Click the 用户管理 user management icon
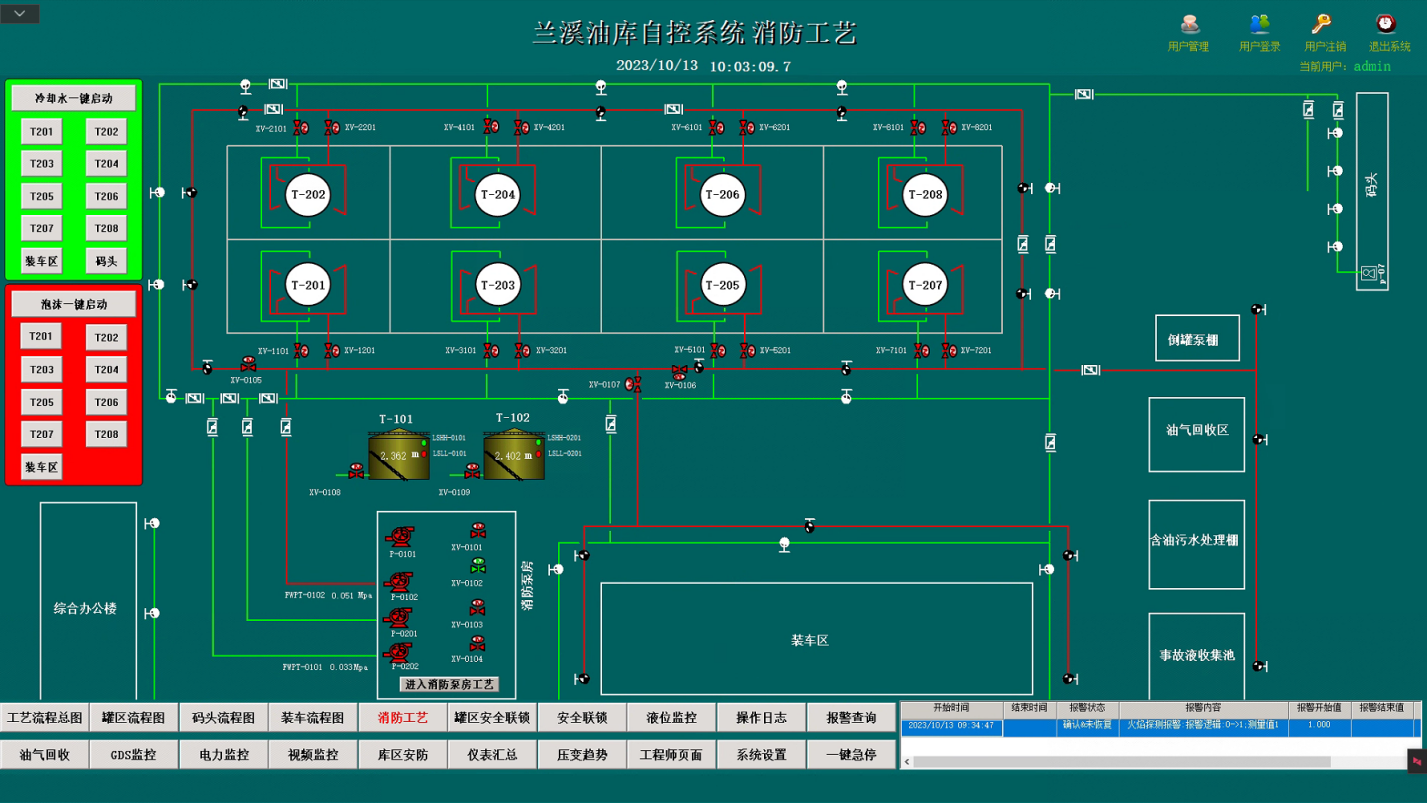This screenshot has width=1427, height=803. 1188,24
